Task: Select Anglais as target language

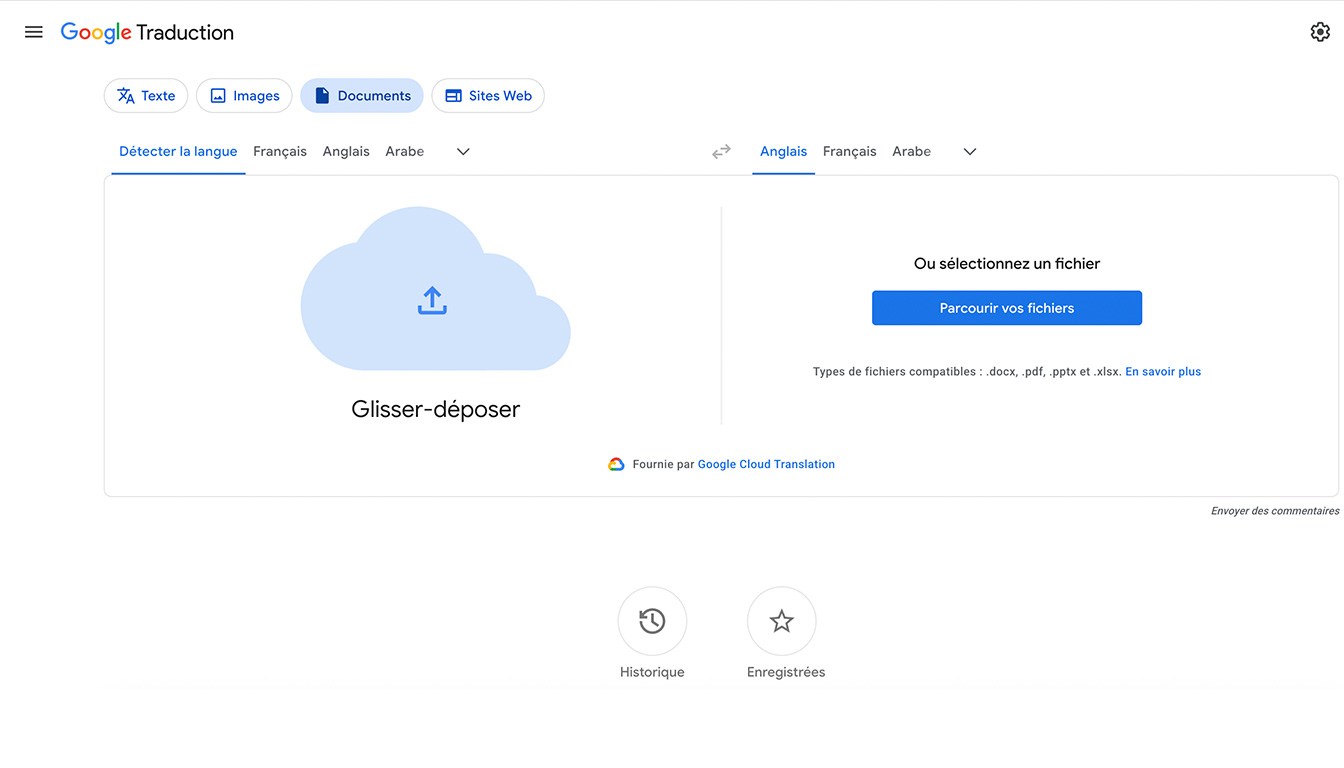Action: (x=783, y=152)
